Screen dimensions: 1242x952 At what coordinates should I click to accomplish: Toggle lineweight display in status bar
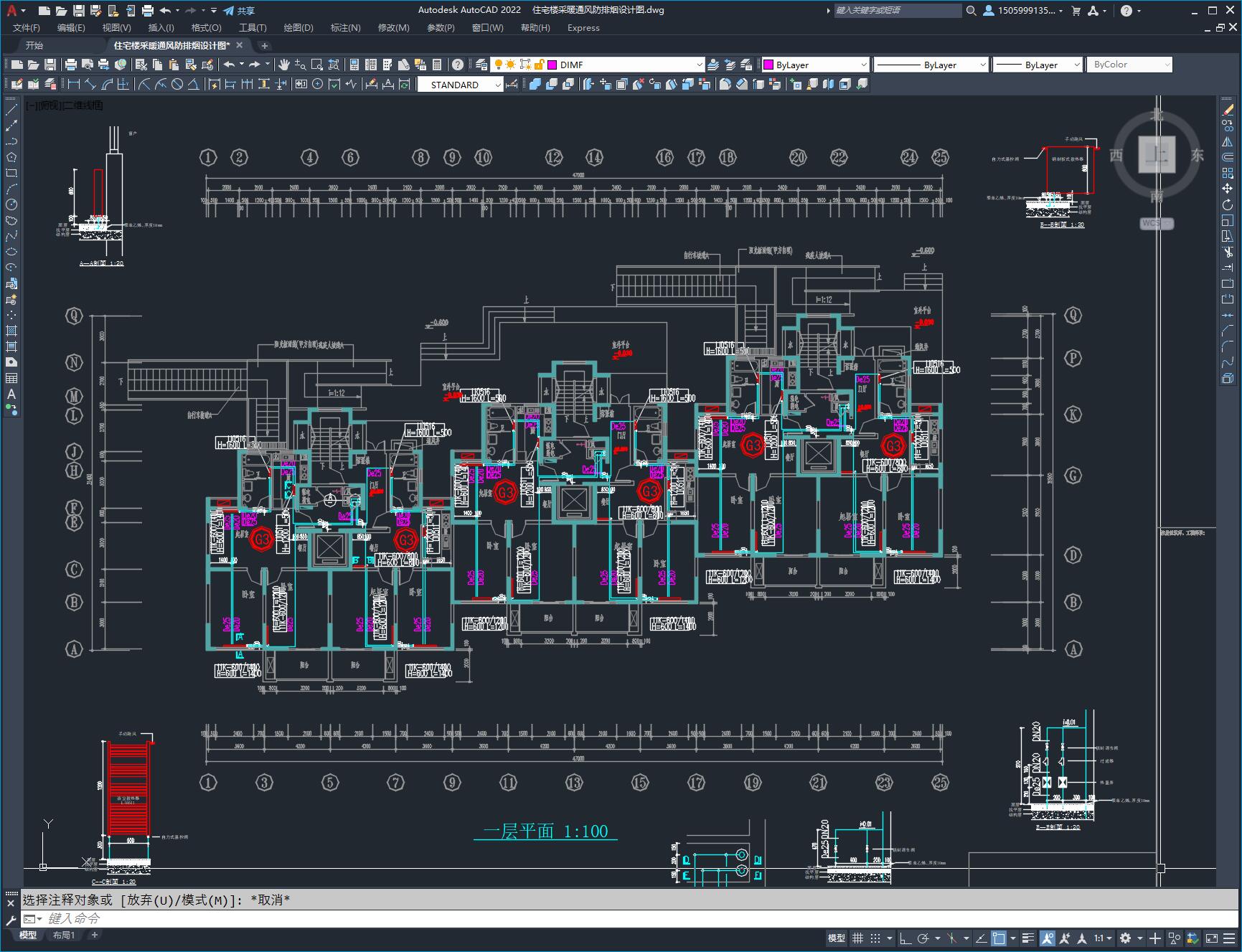pyautogui.click(x=1028, y=938)
